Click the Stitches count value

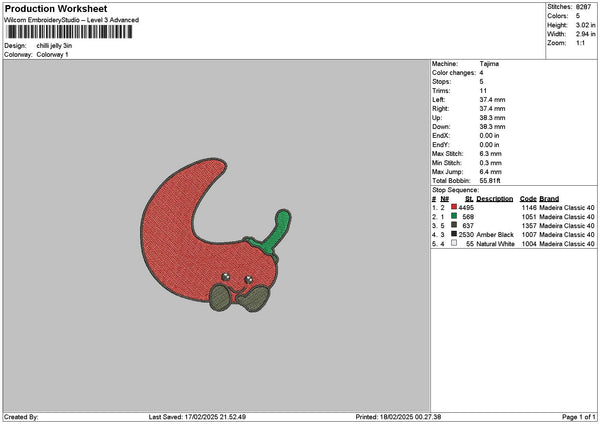tap(583, 7)
